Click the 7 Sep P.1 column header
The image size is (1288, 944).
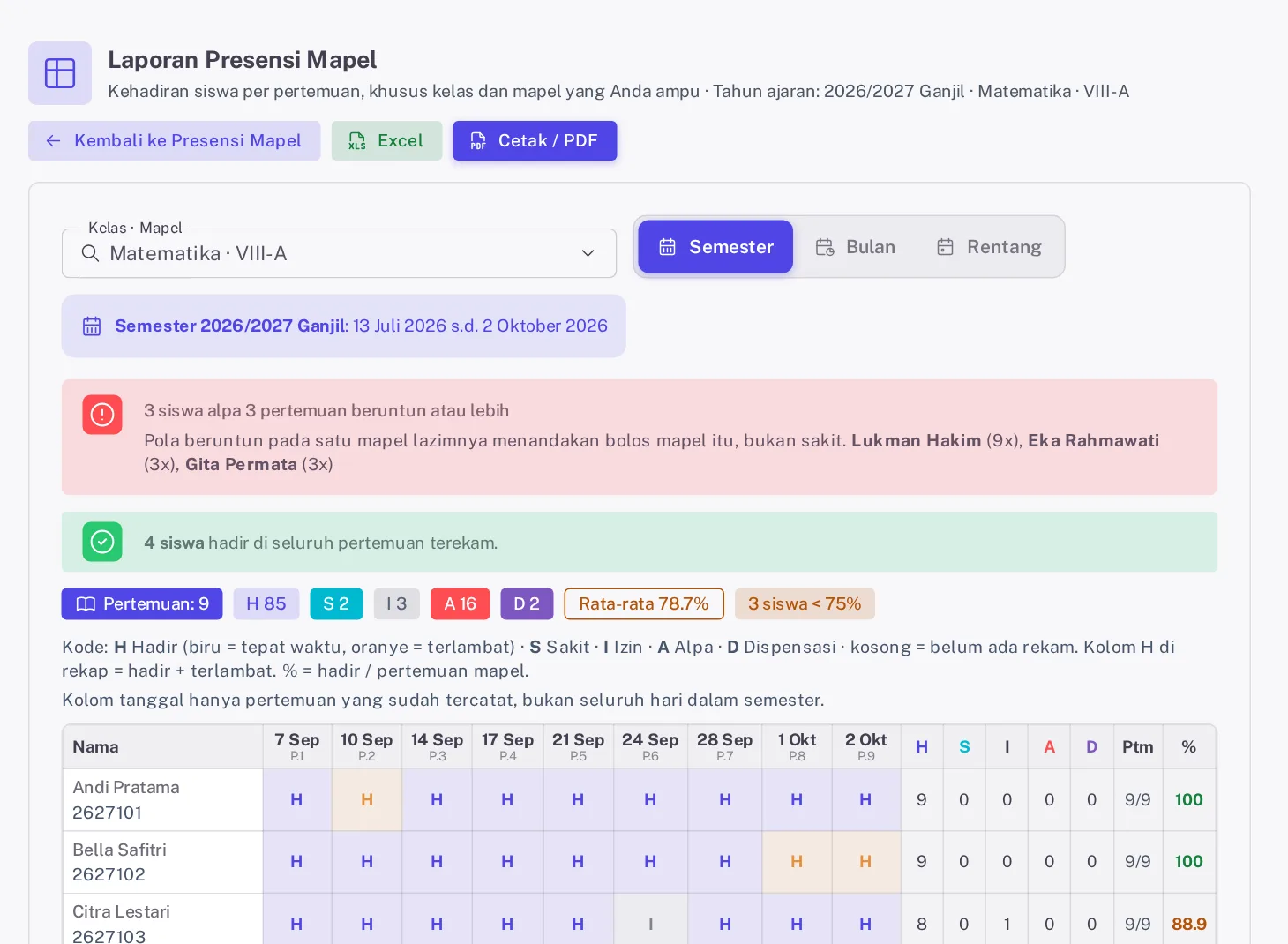pos(297,747)
